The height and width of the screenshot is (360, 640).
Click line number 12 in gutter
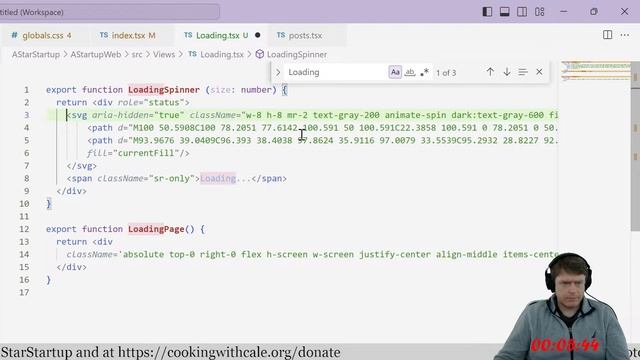click(x=24, y=229)
